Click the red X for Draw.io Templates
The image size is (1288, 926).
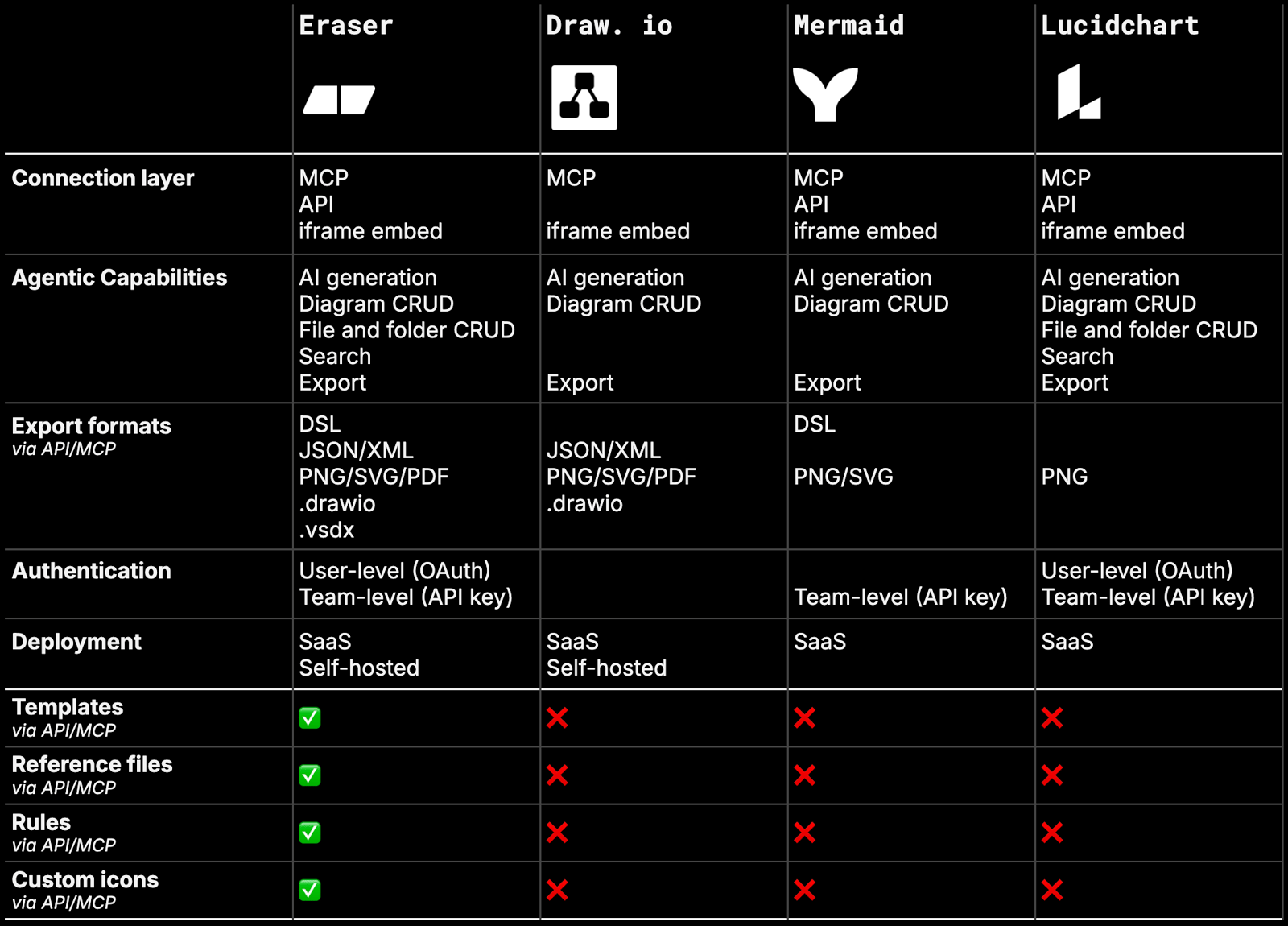coord(557,717)
